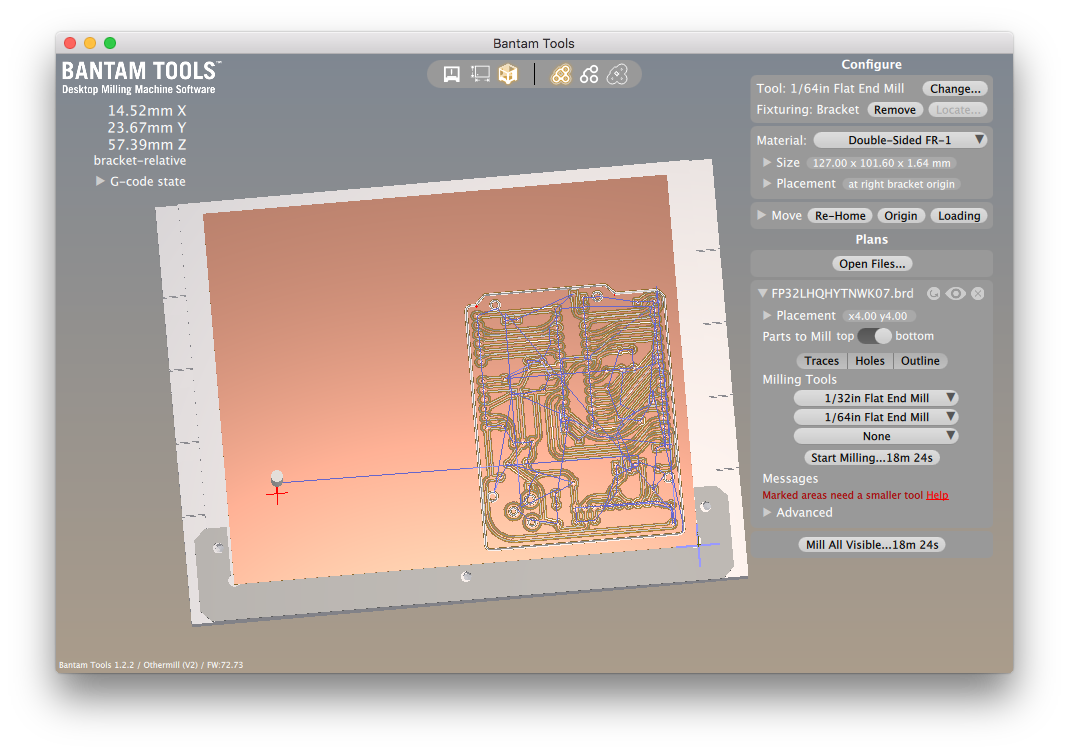This screenshot has height=753, width=1069.
Task: Click Start Milling...18m 24s
Action: pyautogui.click(x=872, y=458)
